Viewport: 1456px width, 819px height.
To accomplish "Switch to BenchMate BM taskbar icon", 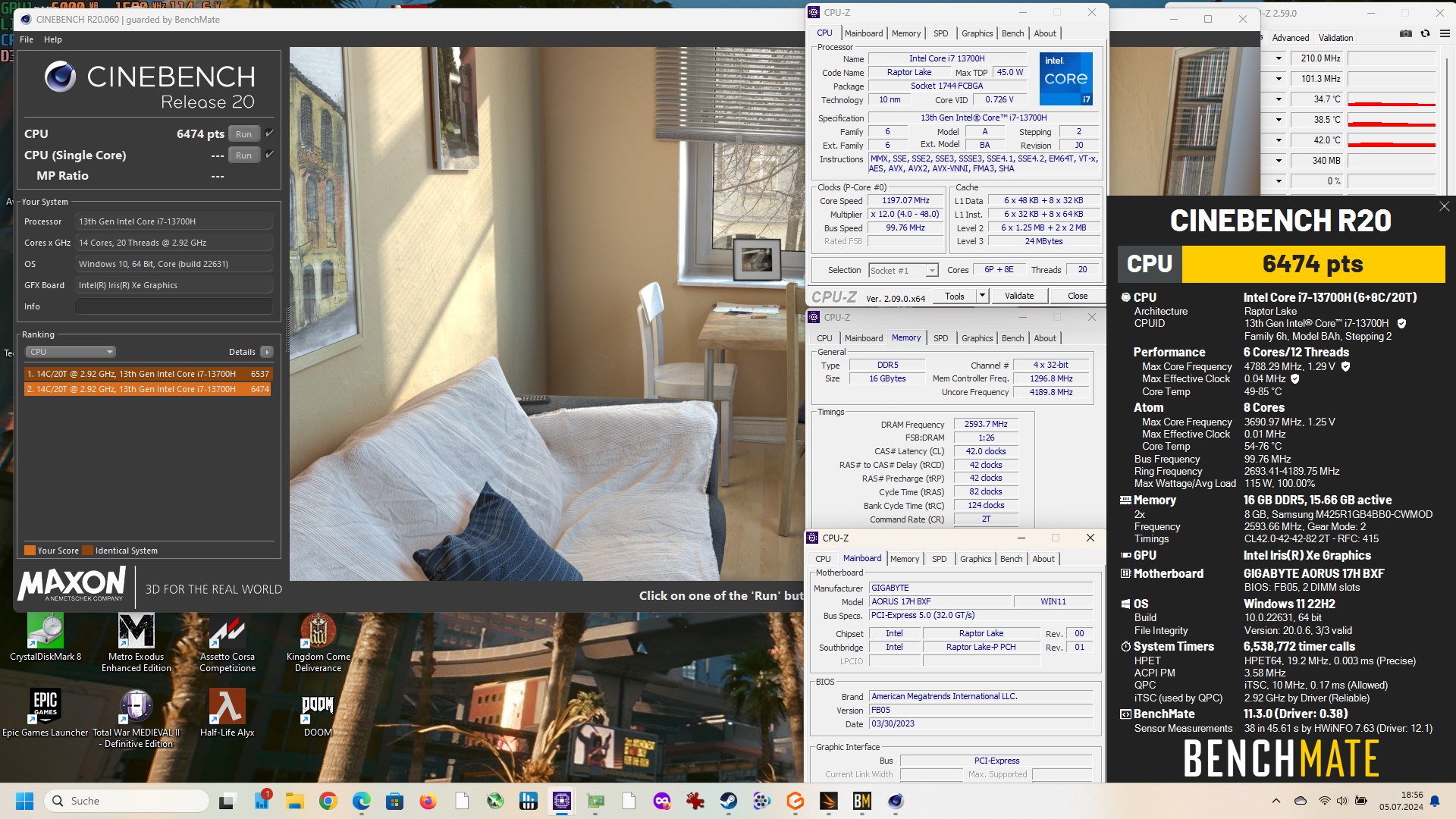I will click(862, 801).
